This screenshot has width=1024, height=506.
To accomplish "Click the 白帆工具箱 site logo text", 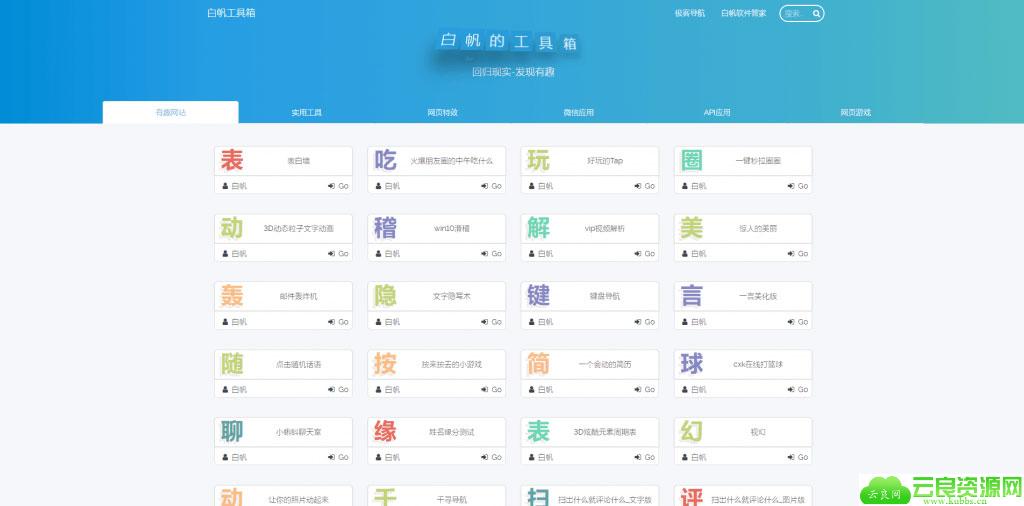I will tap(231, 13).
